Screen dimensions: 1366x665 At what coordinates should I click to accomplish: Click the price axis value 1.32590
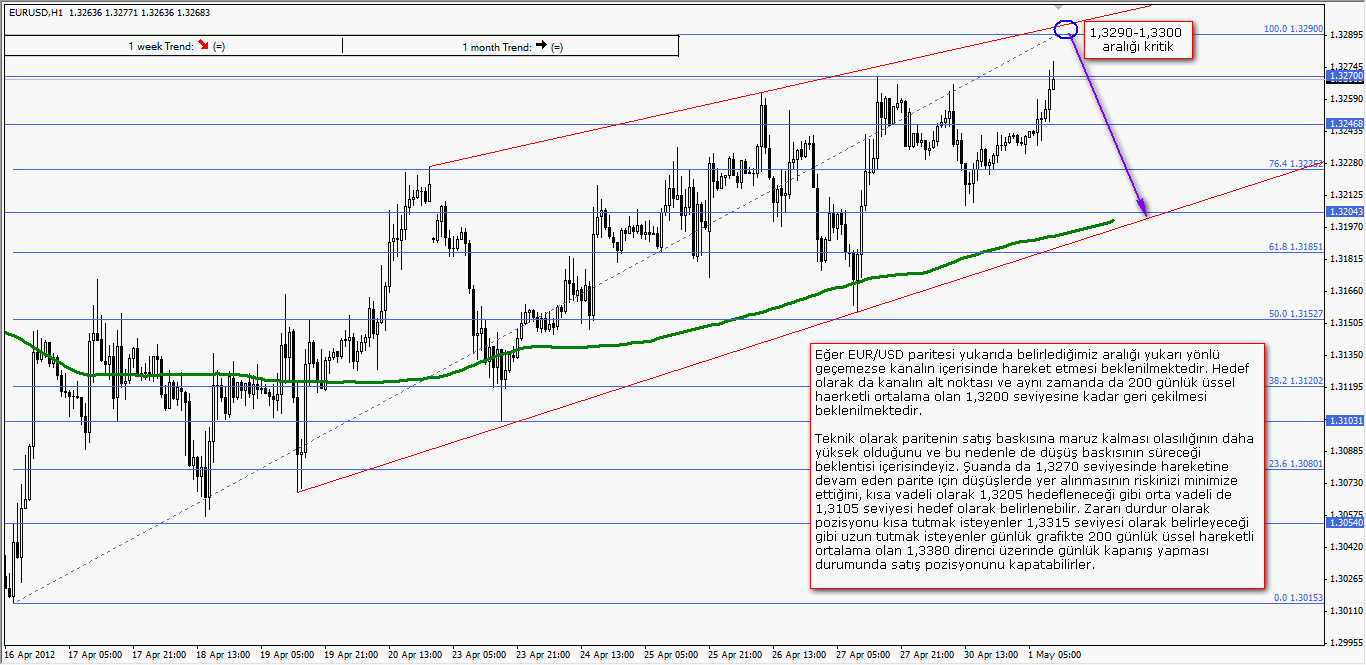[1346, 99]
